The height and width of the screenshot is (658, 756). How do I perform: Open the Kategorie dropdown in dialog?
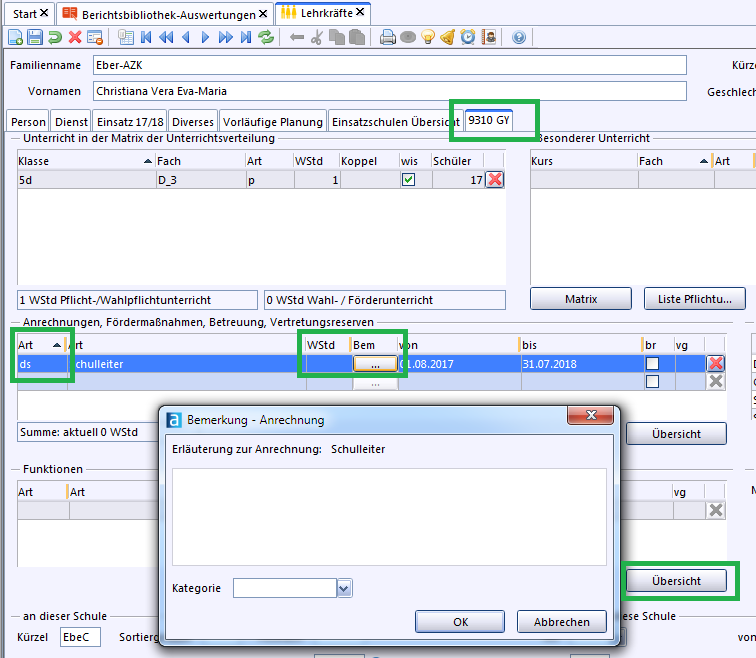(x=345, y=589)
